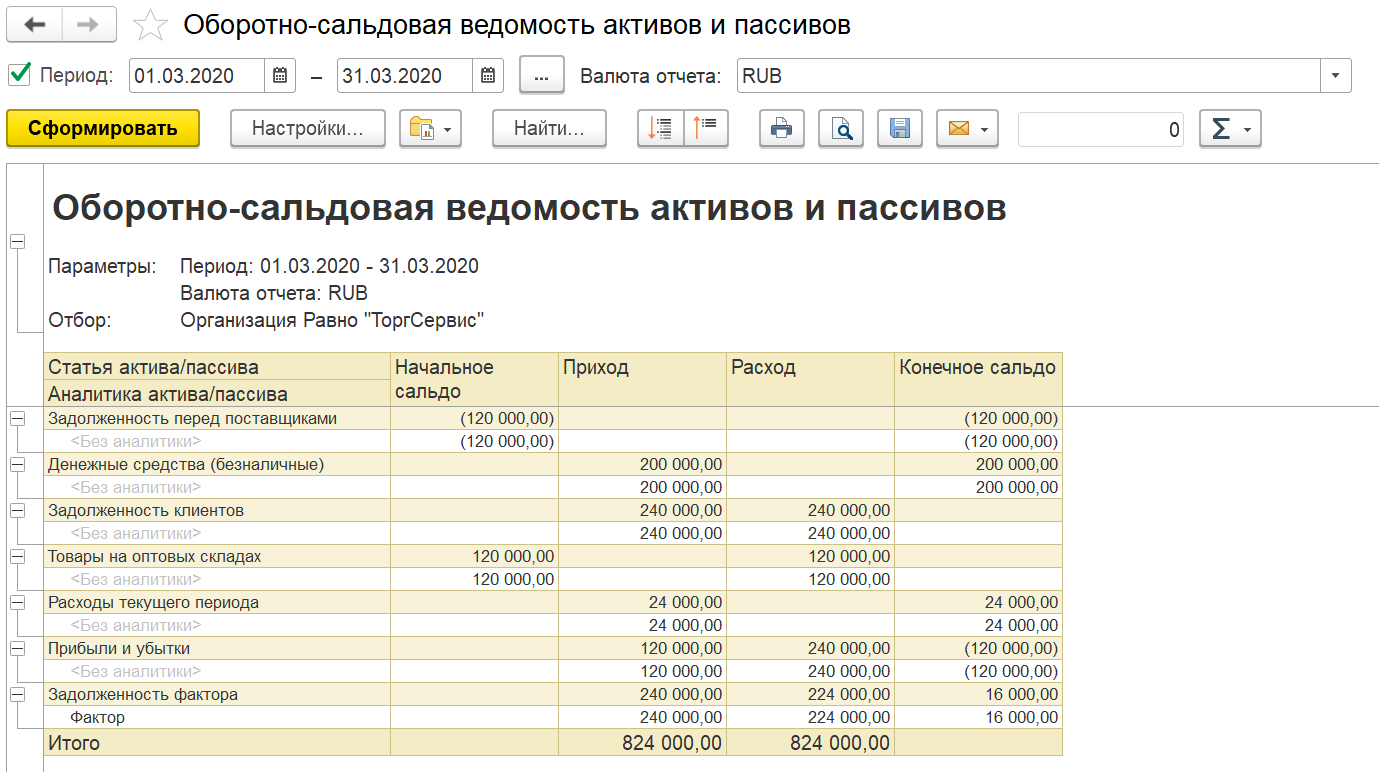The image size is (1379, 772).
Task: Toggle the Период checkbox
Action: pyautogui.click(x=18, y=75)
